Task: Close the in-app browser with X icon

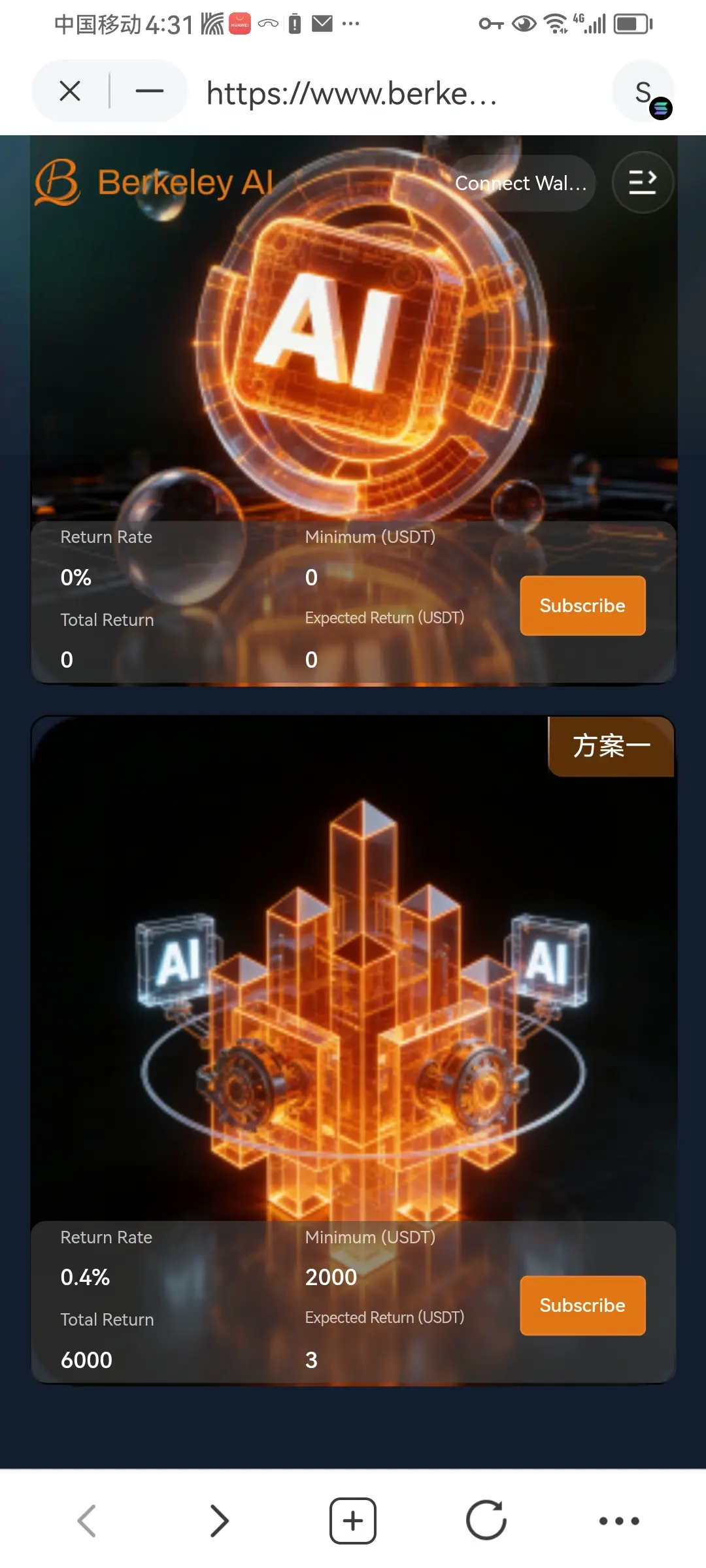Action: tap(70, 91)
